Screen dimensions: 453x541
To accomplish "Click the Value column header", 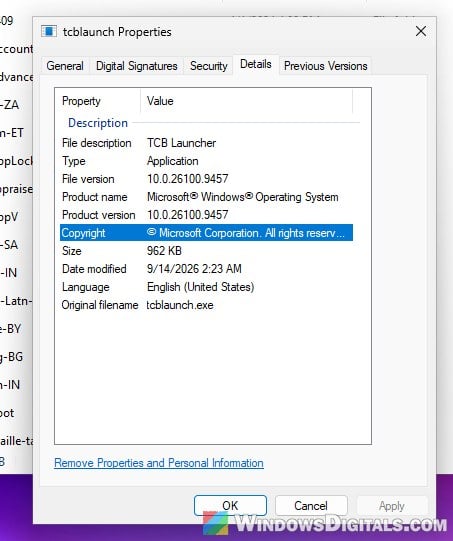I will [247, 101].
